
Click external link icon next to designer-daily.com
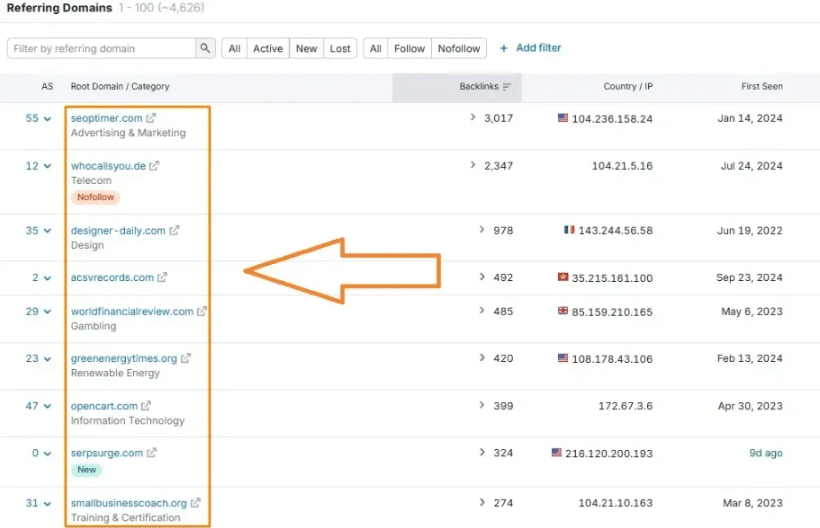coord(174,230)
